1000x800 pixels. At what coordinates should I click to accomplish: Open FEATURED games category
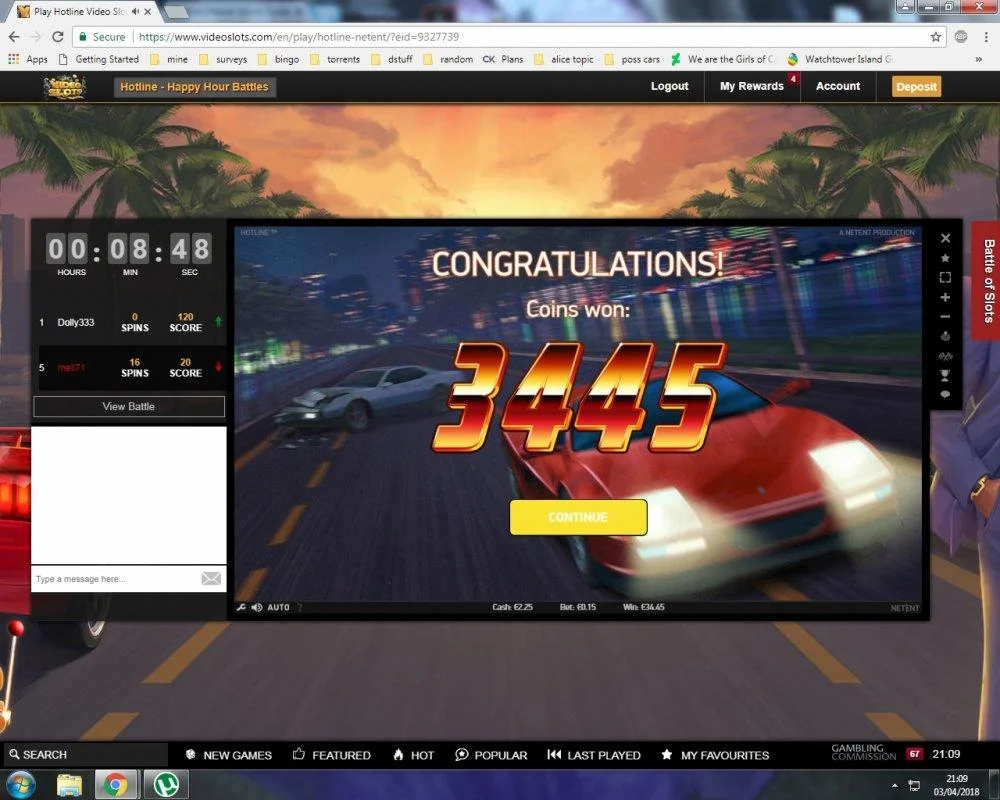tap(332, 755)
